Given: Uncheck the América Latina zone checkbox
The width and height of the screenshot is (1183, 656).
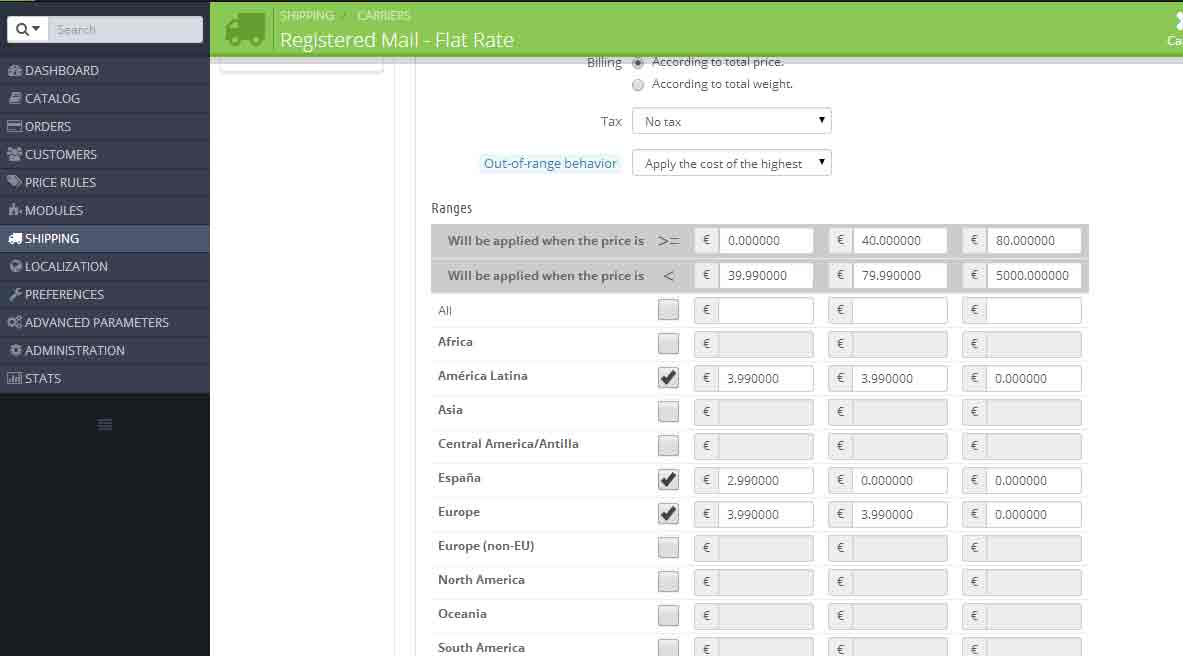Looking at the screenshot, I should point(668,377).
